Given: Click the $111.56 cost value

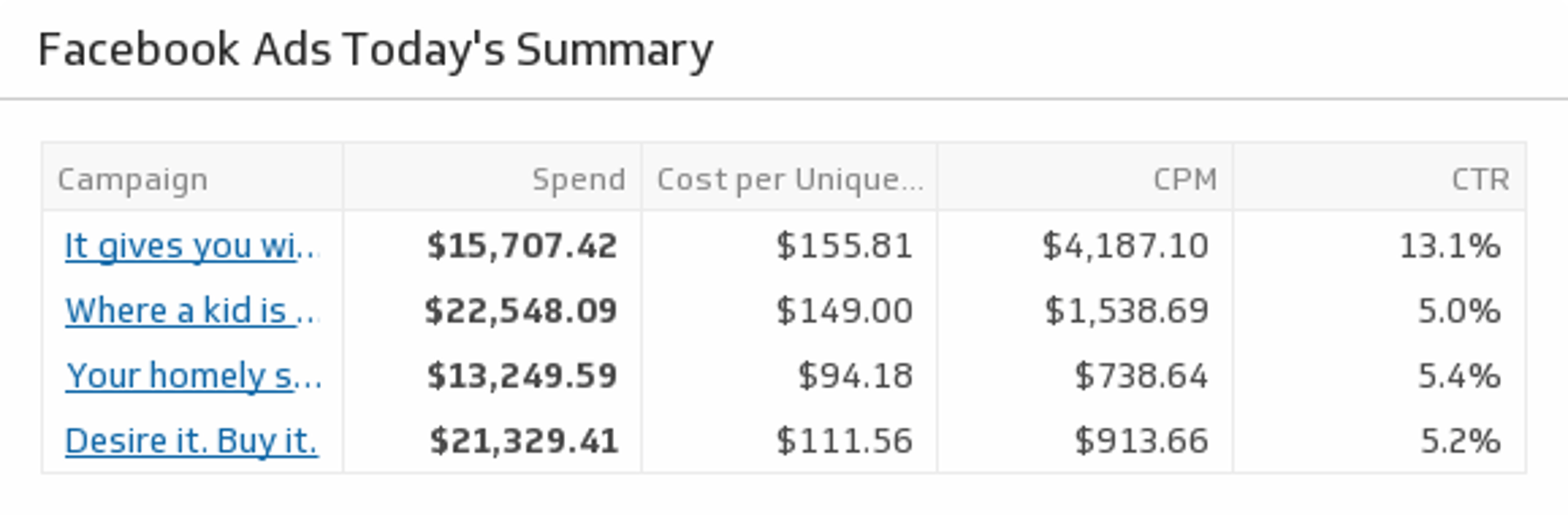Looking at the screenshot, I should point(844,441).
